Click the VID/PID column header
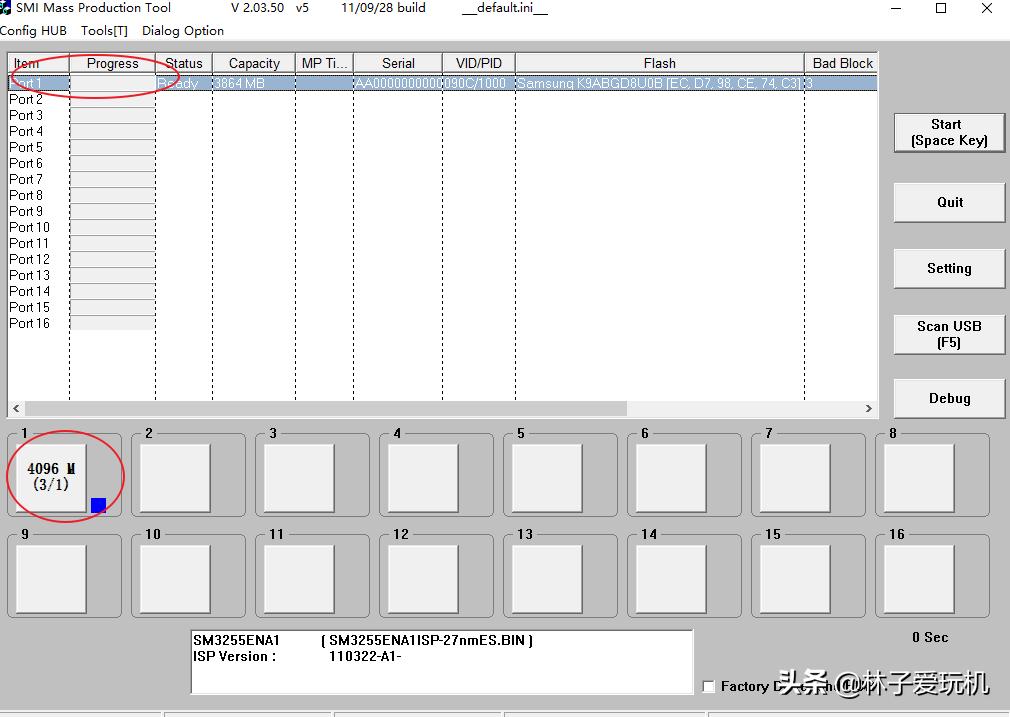1010x717 pixels. (x=479, y=63)
